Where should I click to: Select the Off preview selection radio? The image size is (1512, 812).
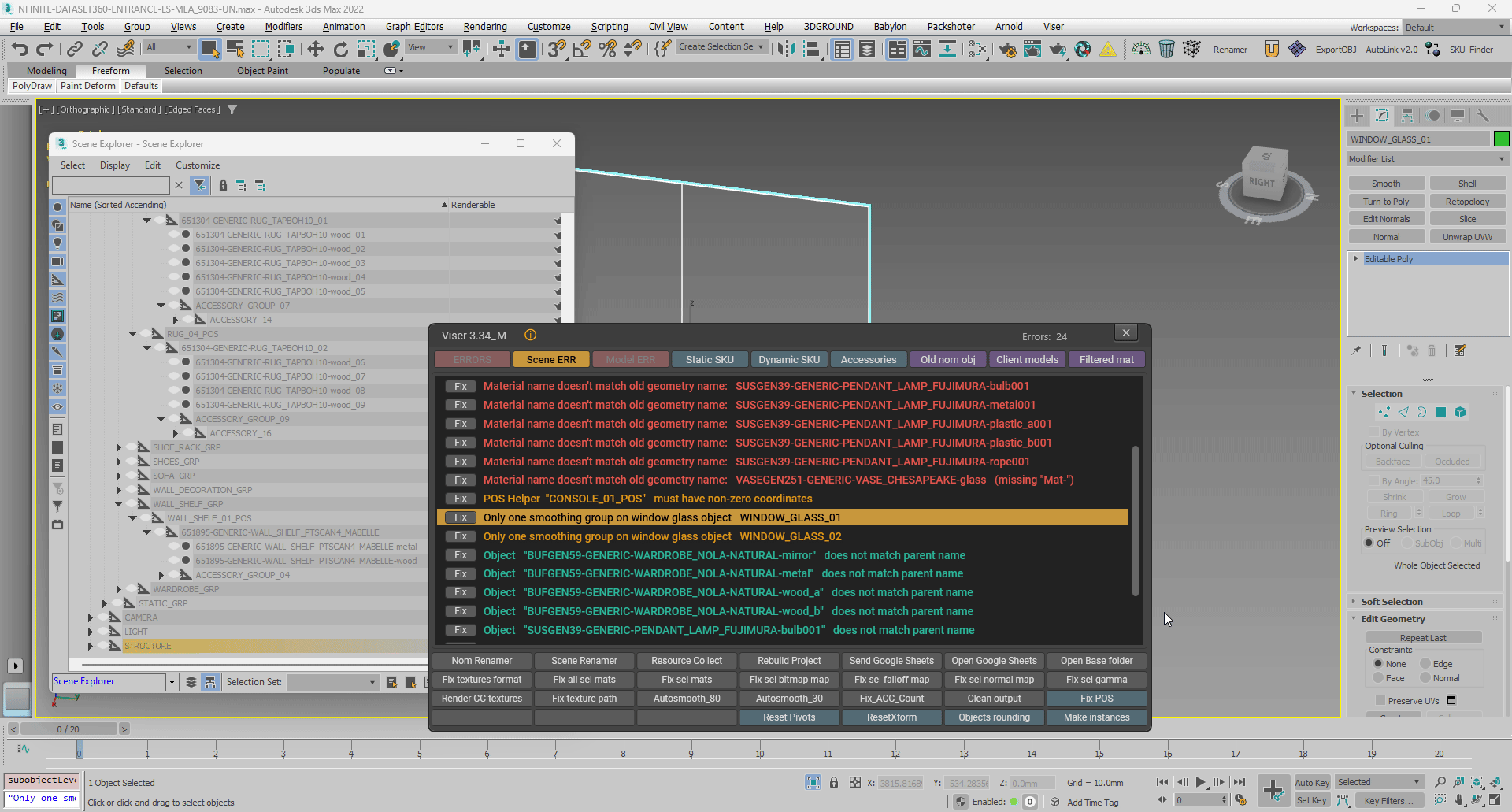pyautogui.click(x=1369, y=543)
